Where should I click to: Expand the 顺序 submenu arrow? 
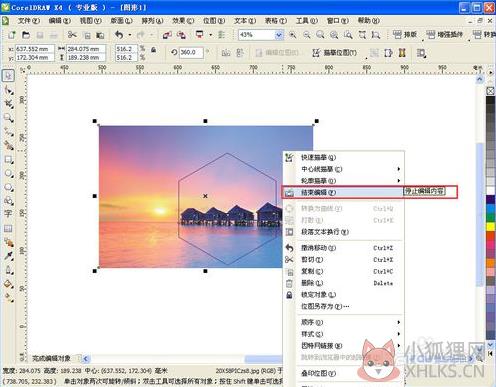pos(399,322)
